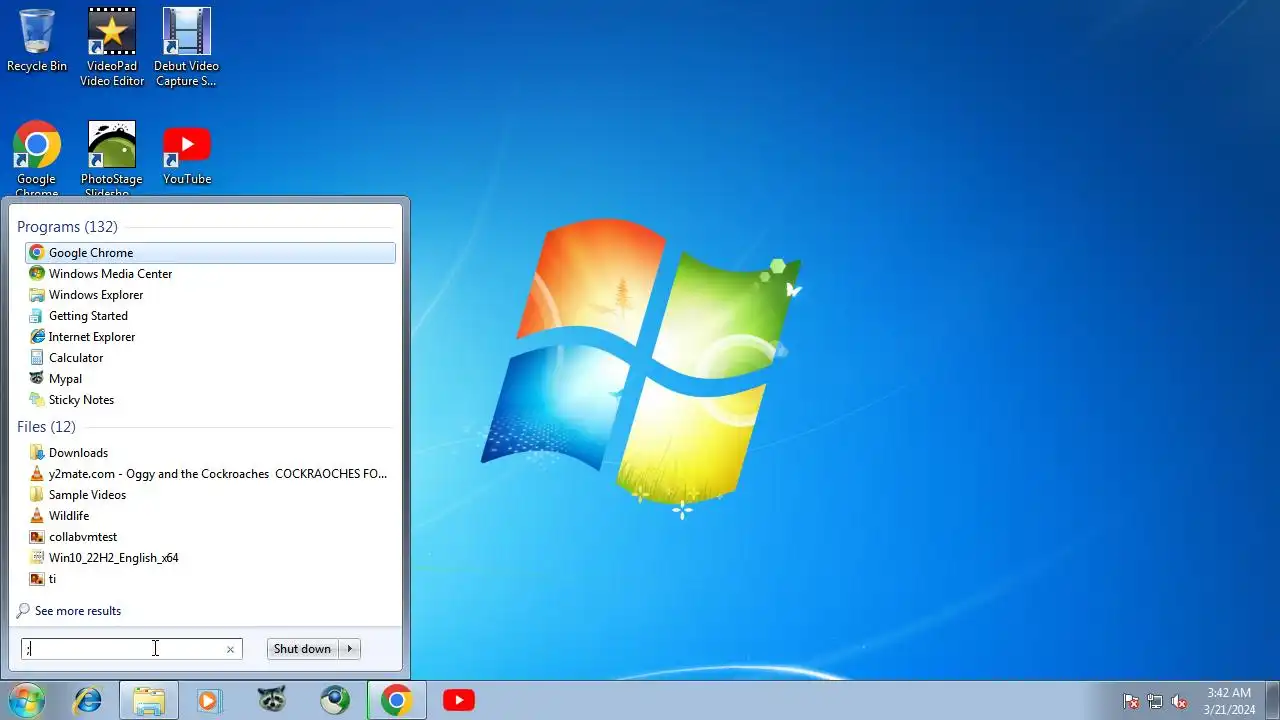Select the Google Chrome desktop shortcut
The height and width of the screenshot is (720, 1280).
click(x=37, y=158)
